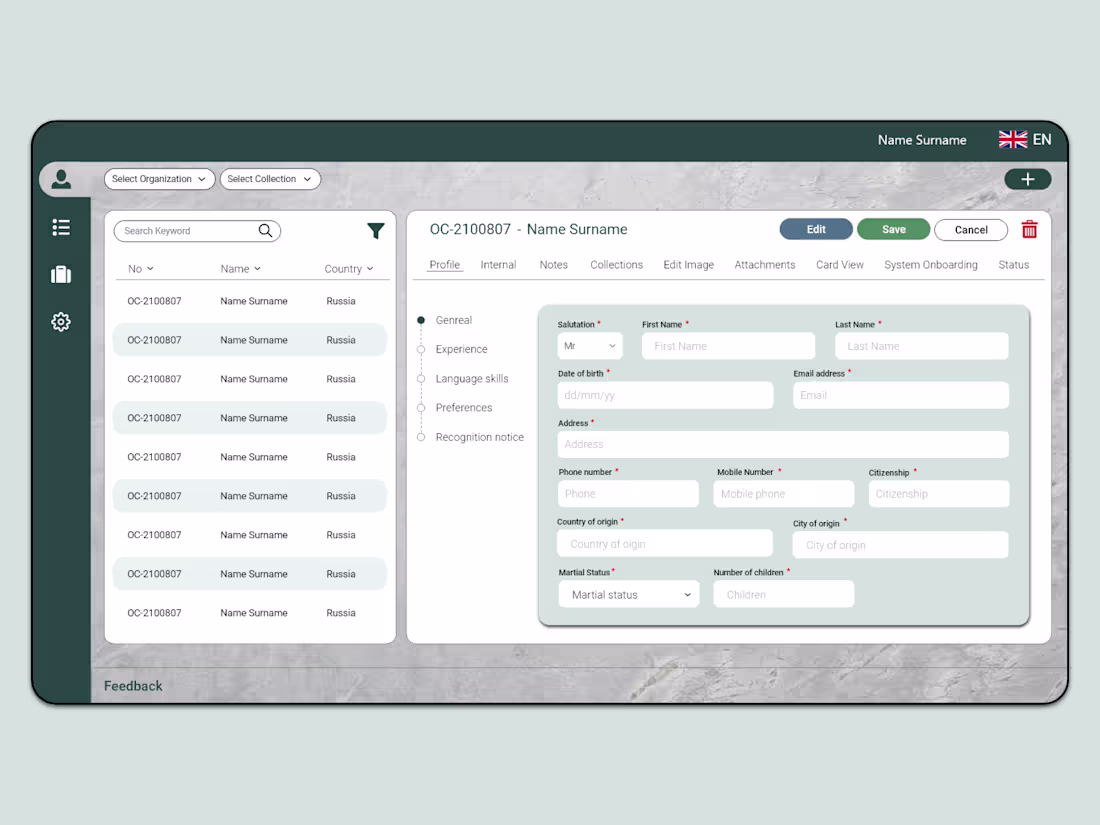This screenshot has width=1100, height=825.
Task: Open the filter panel above the record list
Action: click(376, 231)
